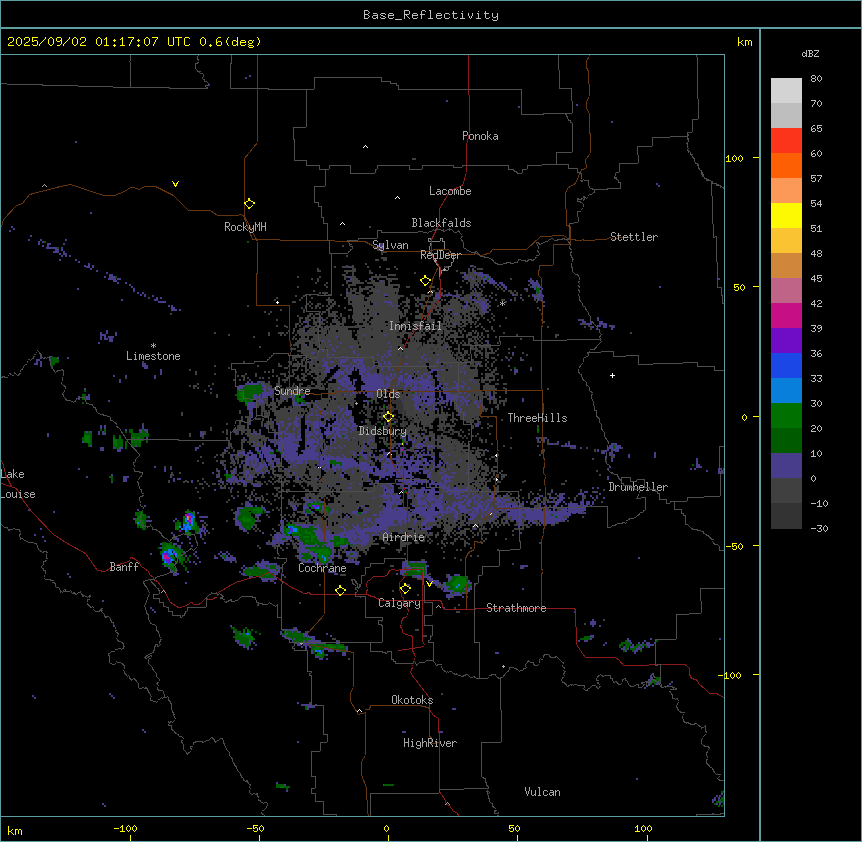Image resolution: width=862 pixels, height=842 pixels.
Task: Click the yellow diamond marker between Olds and Didsbury
Action: (388, 416)
